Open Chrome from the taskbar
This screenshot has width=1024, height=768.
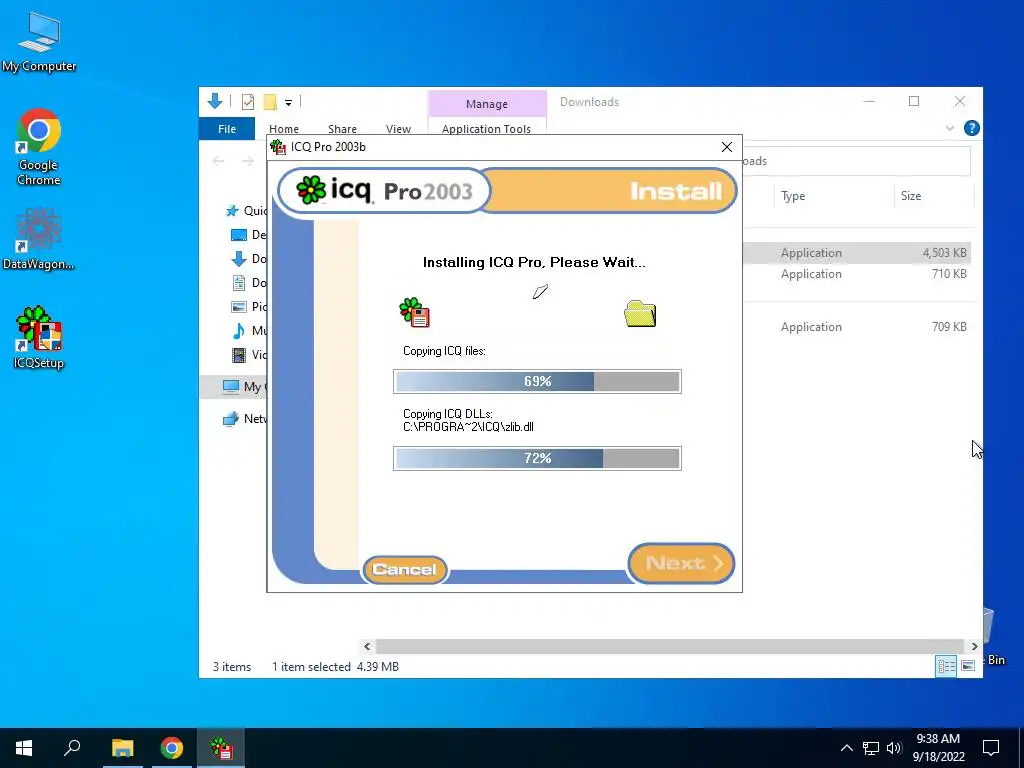(172, 748)
